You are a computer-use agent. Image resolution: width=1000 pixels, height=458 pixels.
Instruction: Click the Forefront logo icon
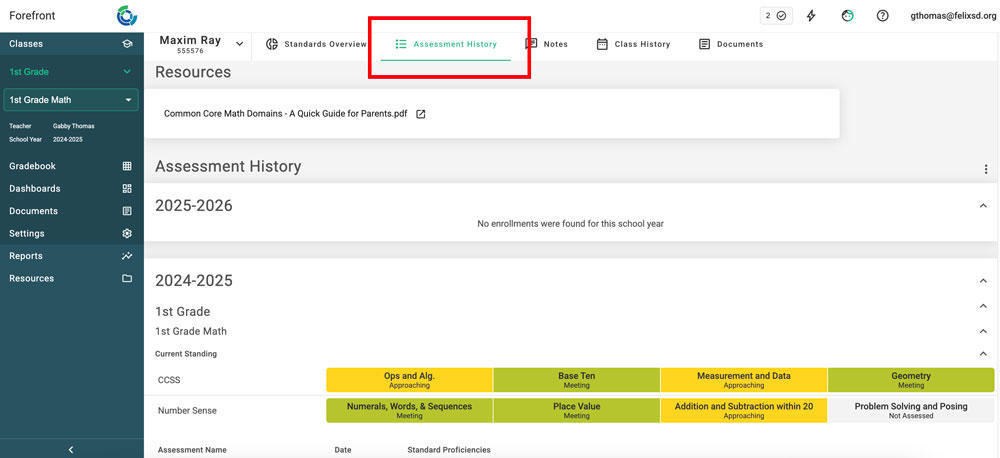(127, 16)
